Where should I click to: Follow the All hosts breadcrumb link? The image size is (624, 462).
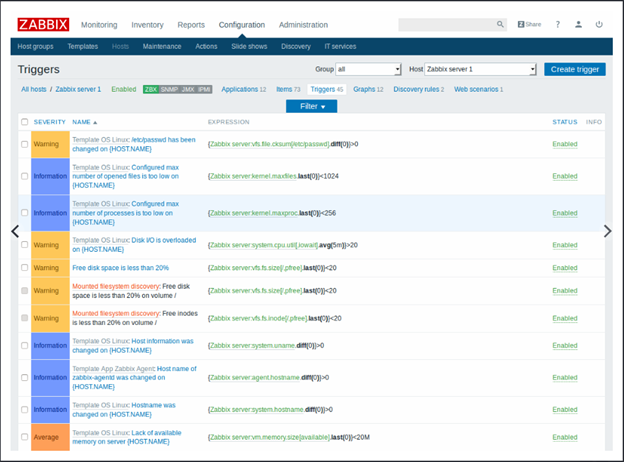click(x=33, y=90)
